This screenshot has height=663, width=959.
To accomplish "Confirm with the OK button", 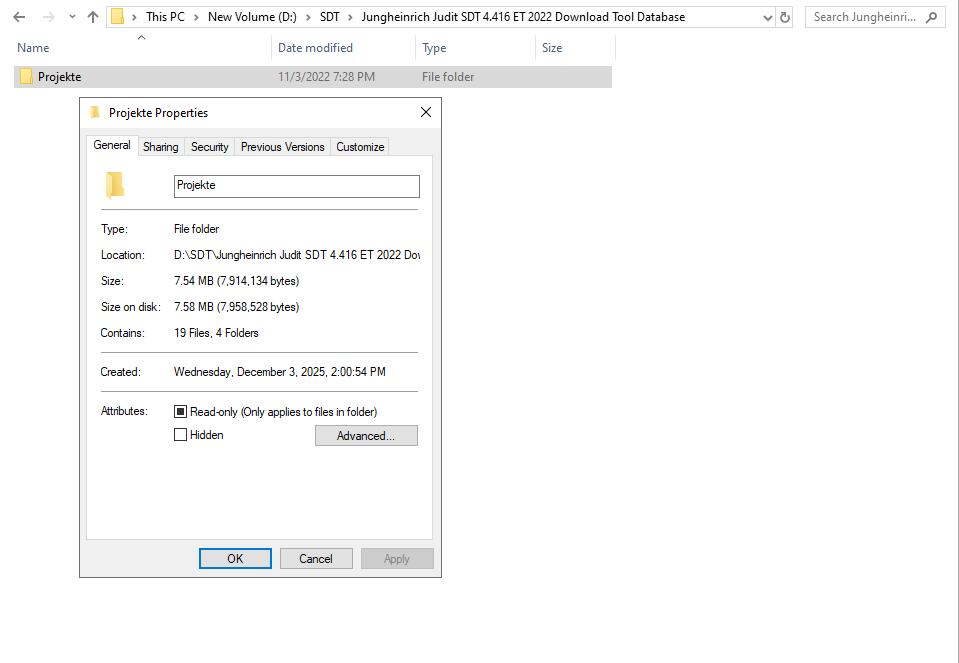I will (x=235, y=558).
